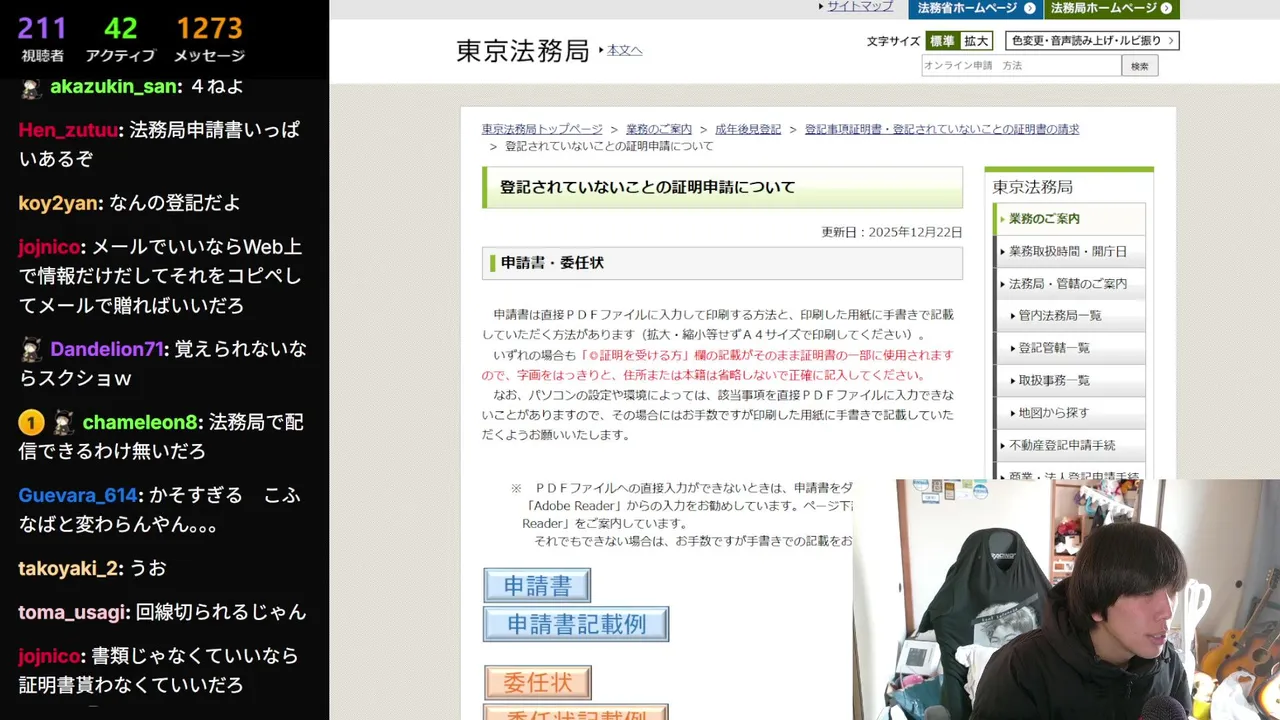
Task: Click the 更新日:2025年12月22日 text
Action: [892, 232]
